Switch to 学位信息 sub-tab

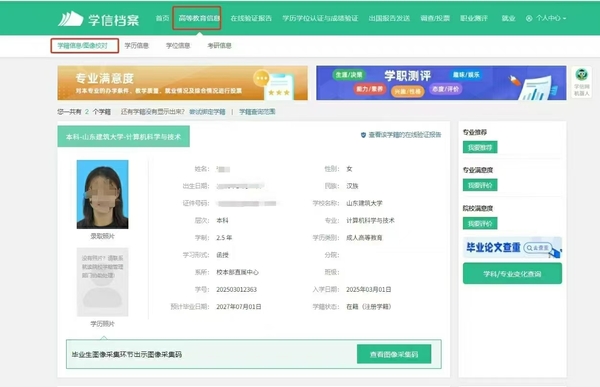tap(178, 46)
